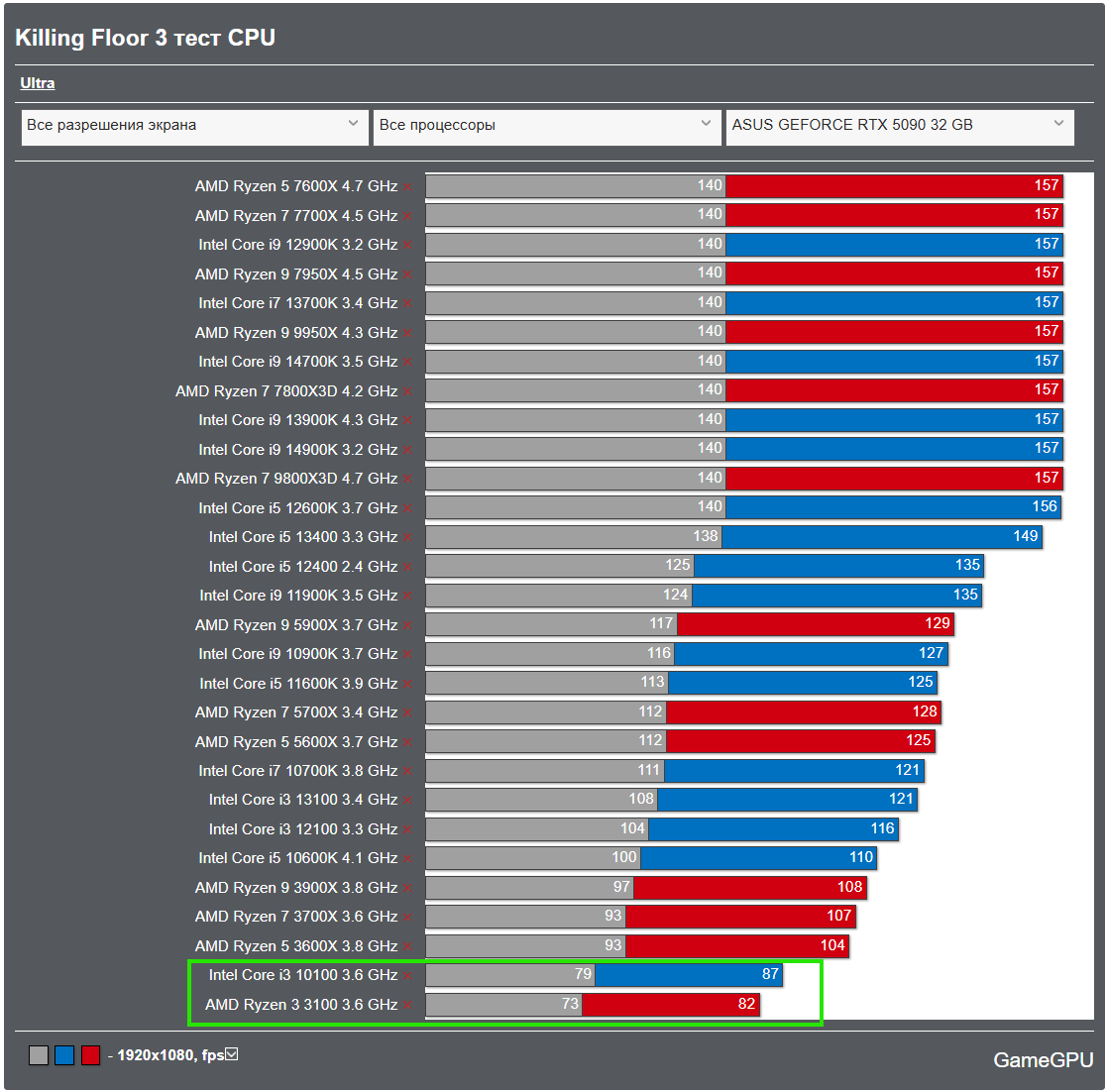Click the AMD Ryzen 9 3900X 3.8 GHz label
1106x1092 pixels.
296,888
